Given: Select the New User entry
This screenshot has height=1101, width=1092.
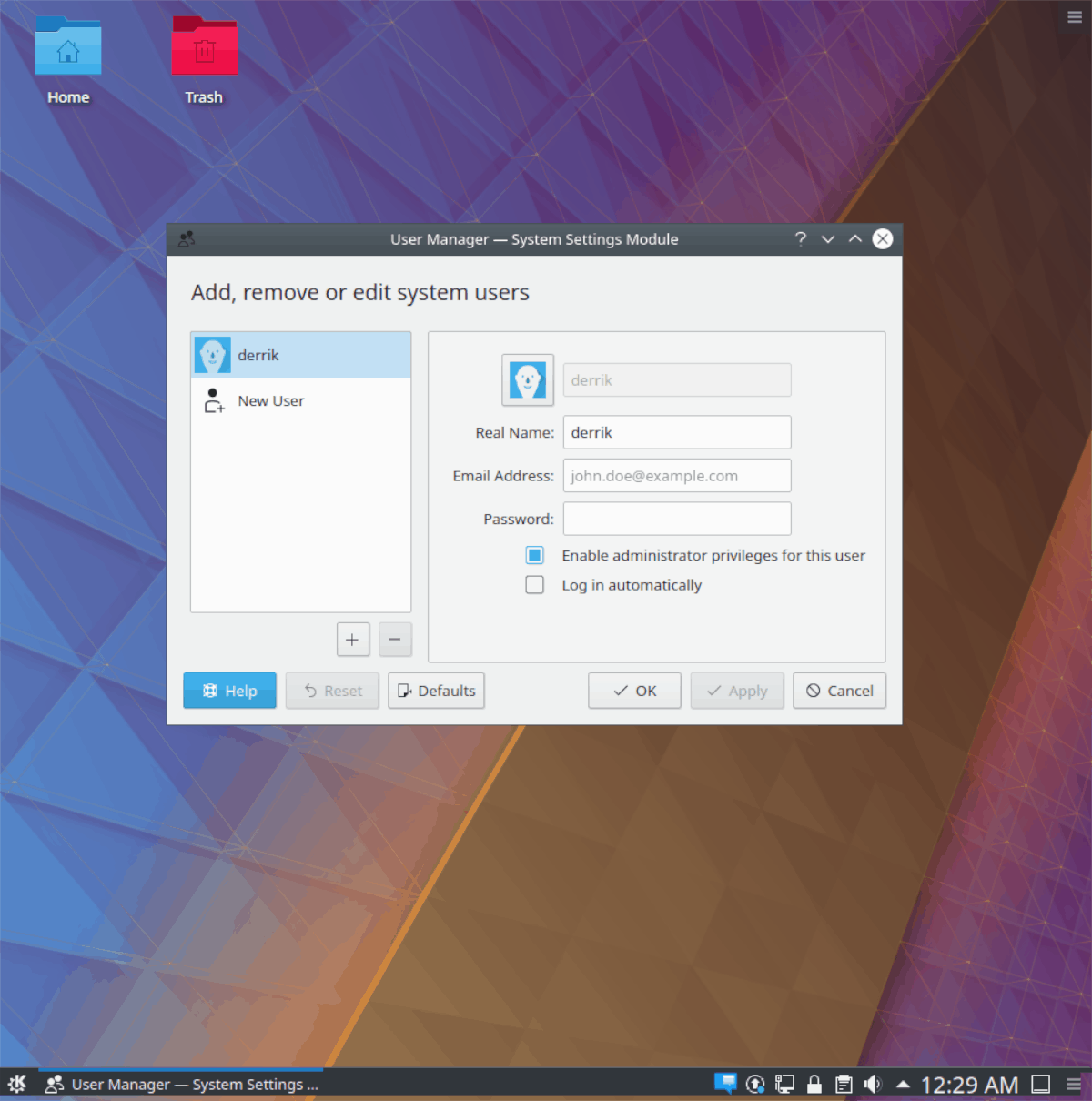Looking at the screenshot, I should (x=270, y=400).
